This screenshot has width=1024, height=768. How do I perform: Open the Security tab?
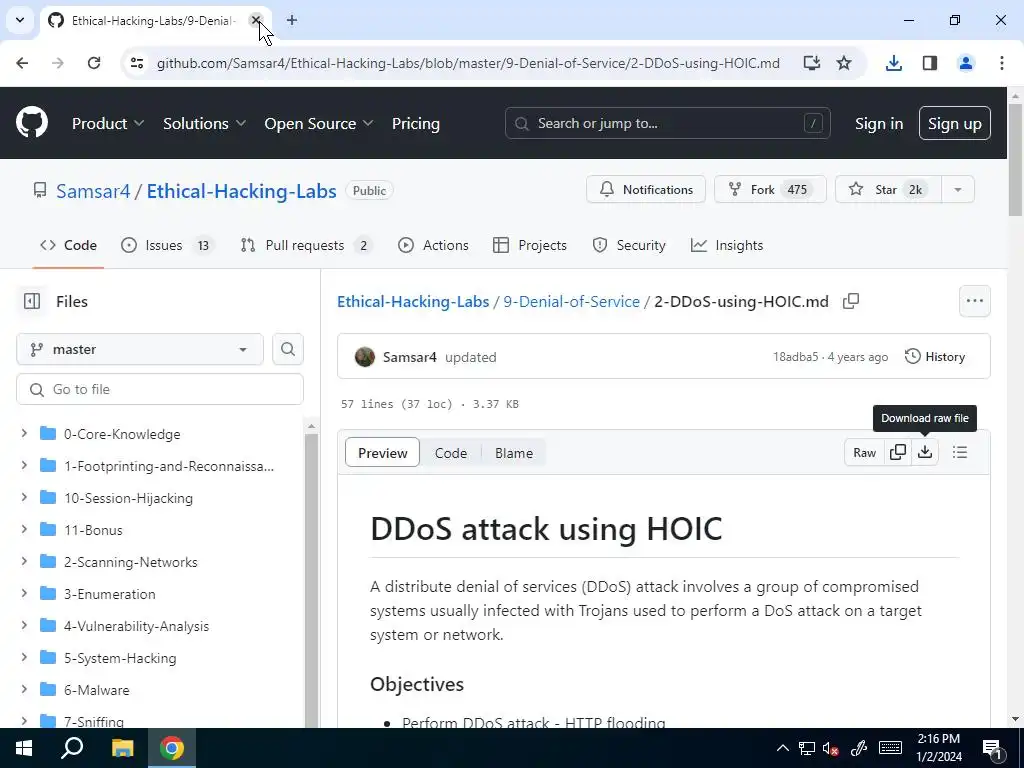pos(629,245)
